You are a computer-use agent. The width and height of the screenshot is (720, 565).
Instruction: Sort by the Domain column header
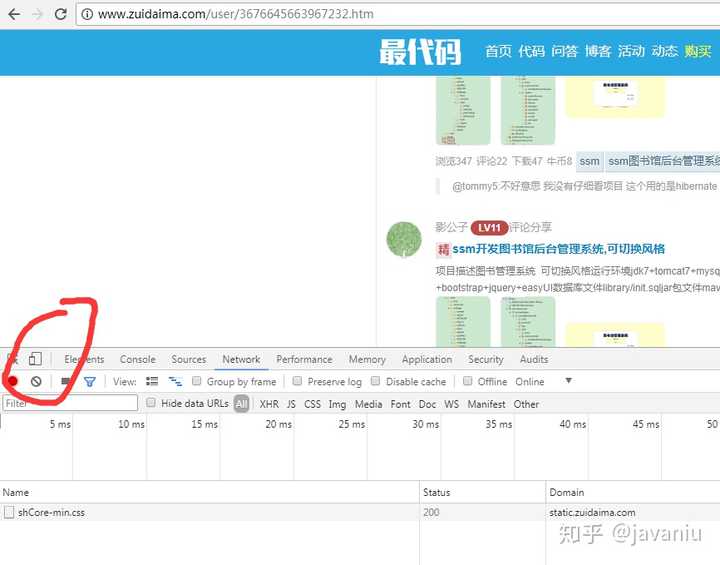(x=633, y=492)
